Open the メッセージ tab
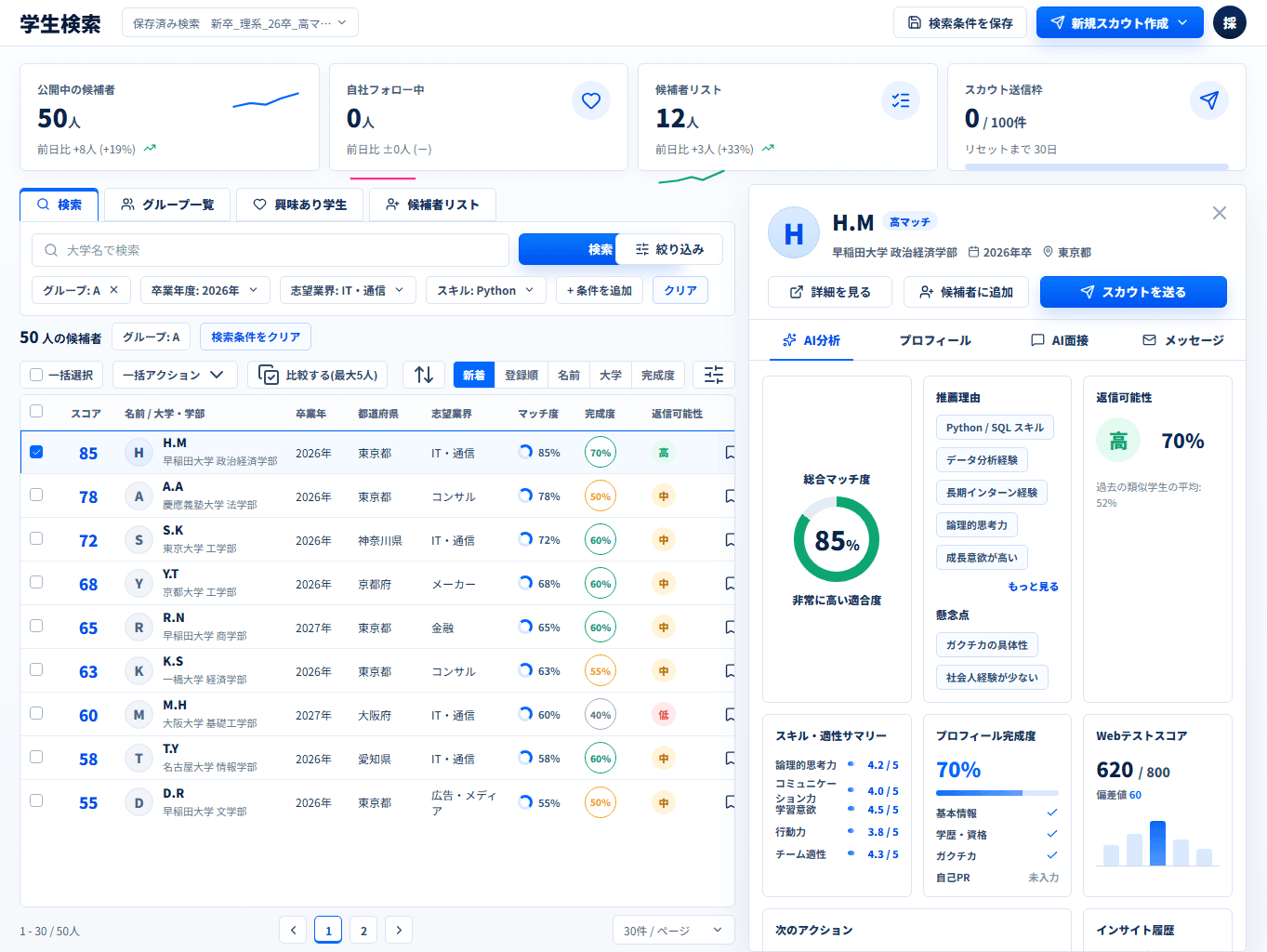The height and width of the screenshot is (952, 1267). [x=1183, y=340]
